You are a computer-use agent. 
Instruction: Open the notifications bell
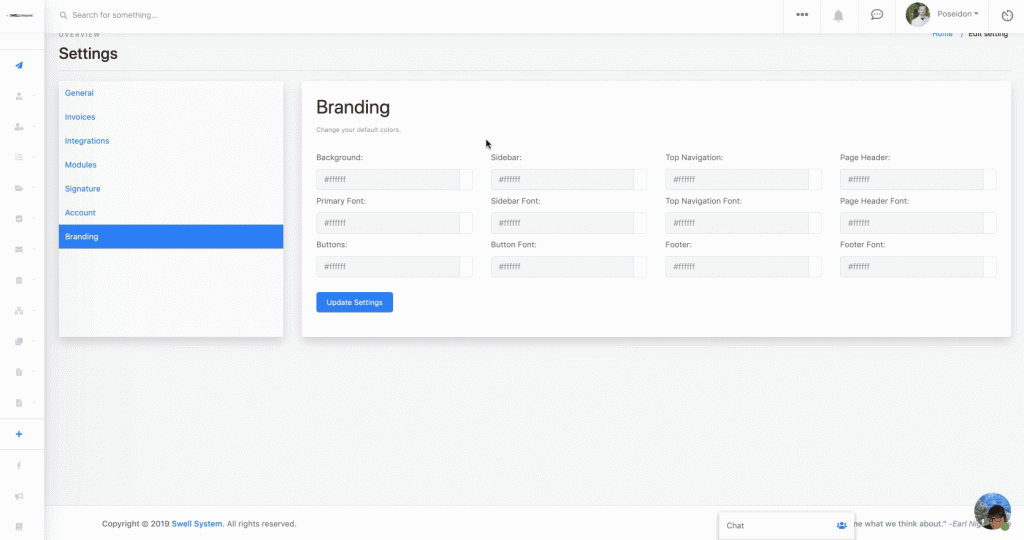click(839, 15)
